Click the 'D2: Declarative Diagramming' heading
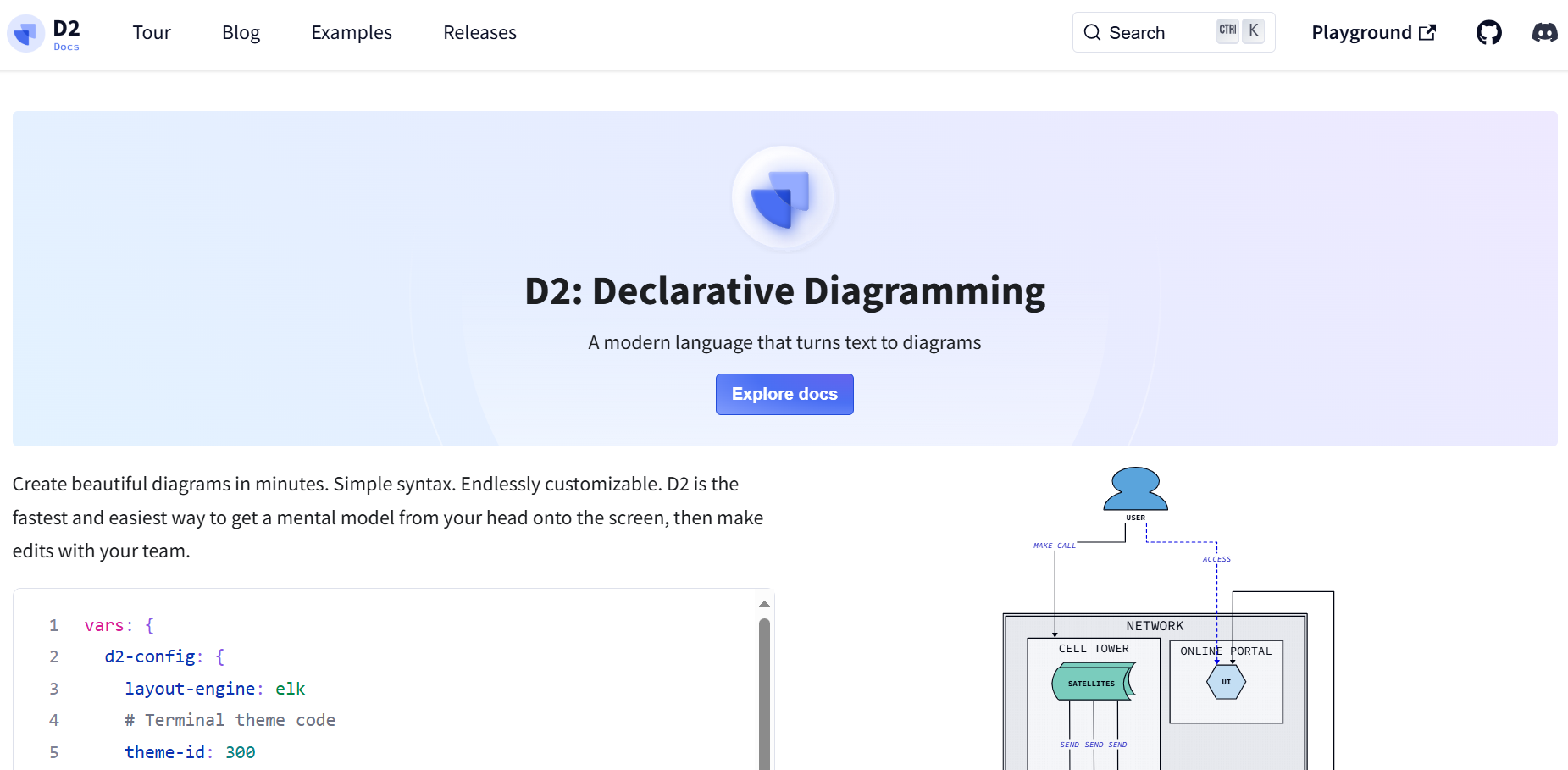The image size is (1568, 770). (784, 291)
